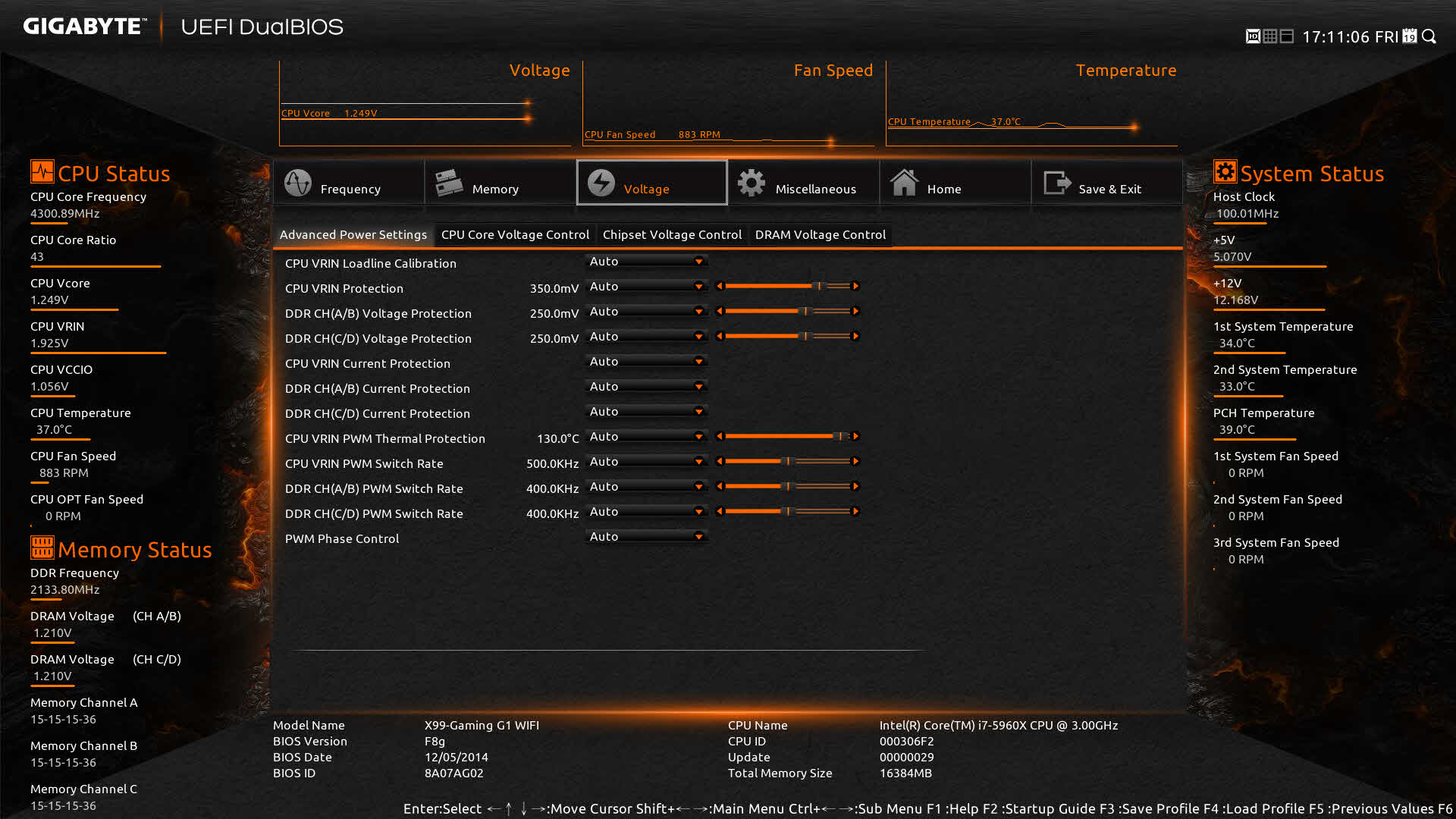Click the Home house icon
The image size is (1456, 819).
(x=904, y=183)
